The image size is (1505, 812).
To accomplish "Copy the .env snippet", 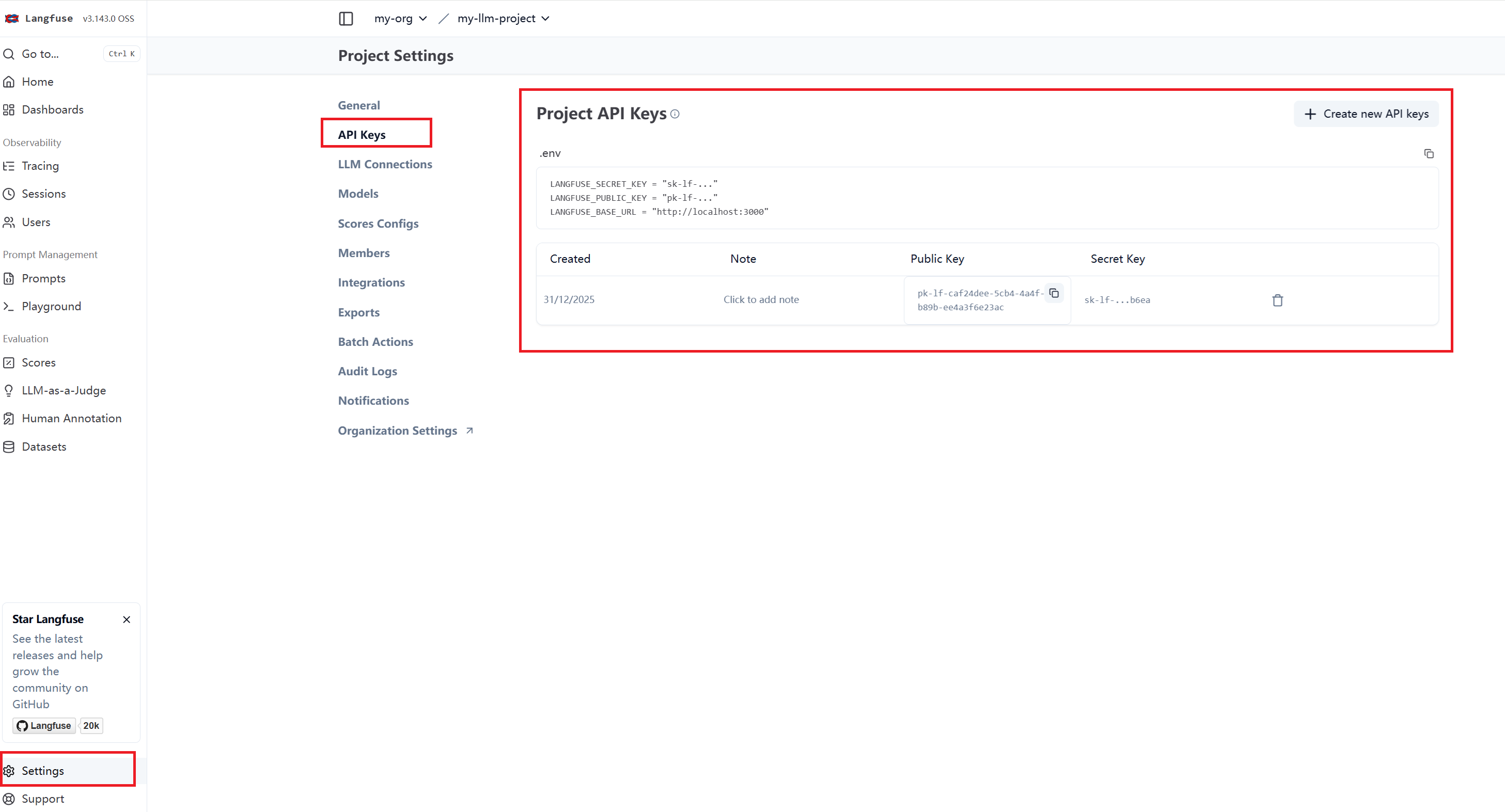I will (x=1429, y=153).
